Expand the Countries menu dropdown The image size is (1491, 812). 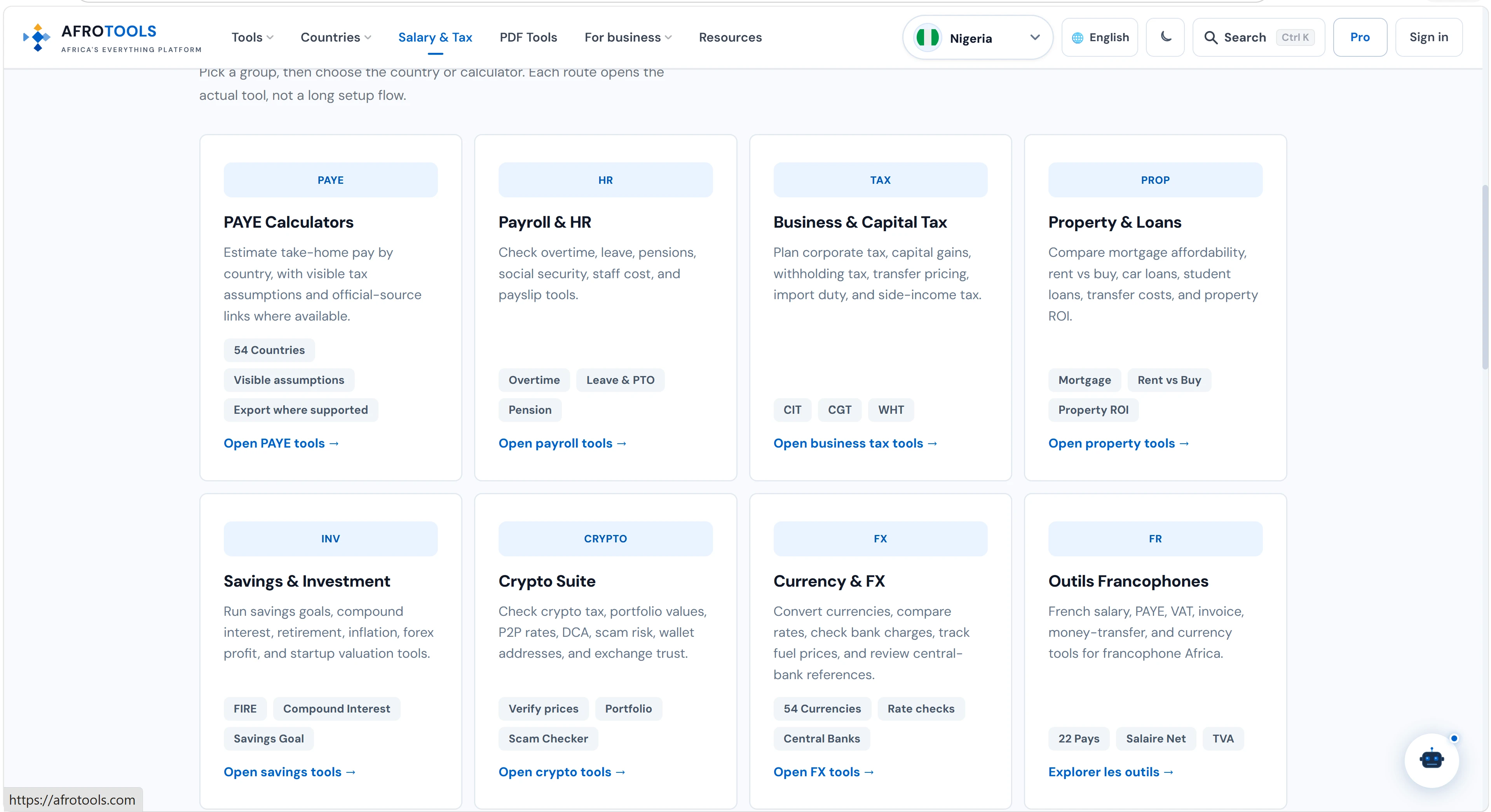(336, 38)
